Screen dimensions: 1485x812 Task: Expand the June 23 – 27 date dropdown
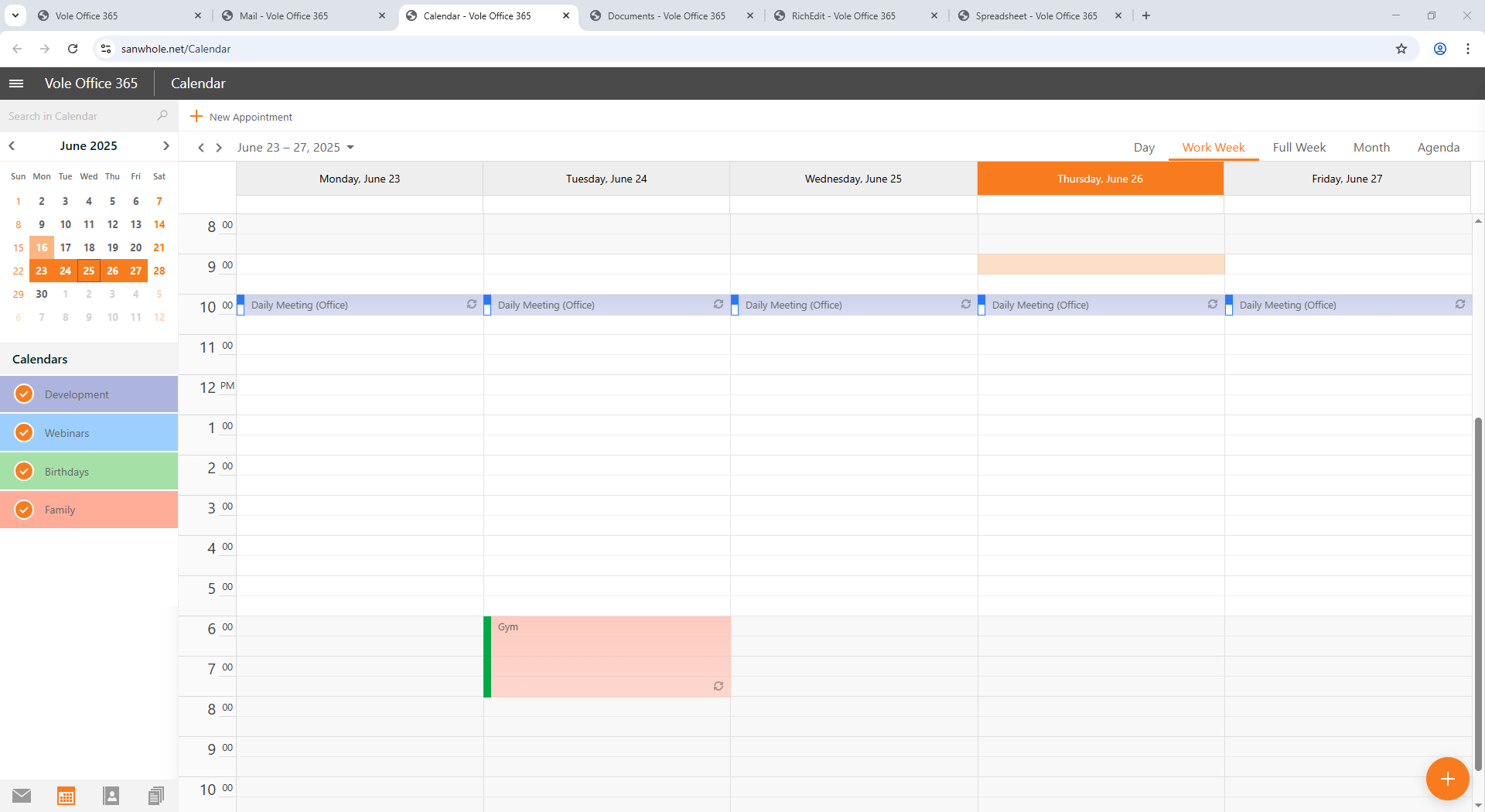[x=350, y=148]
